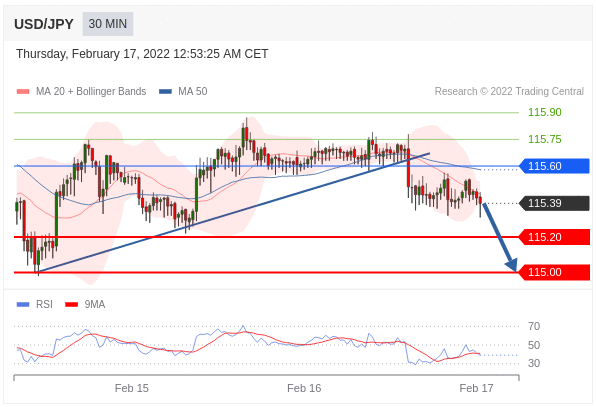The width and height of the screenshot is (596, 407).
Task: Select the 115.60 pivot price tag
Action: coord(554,166)
